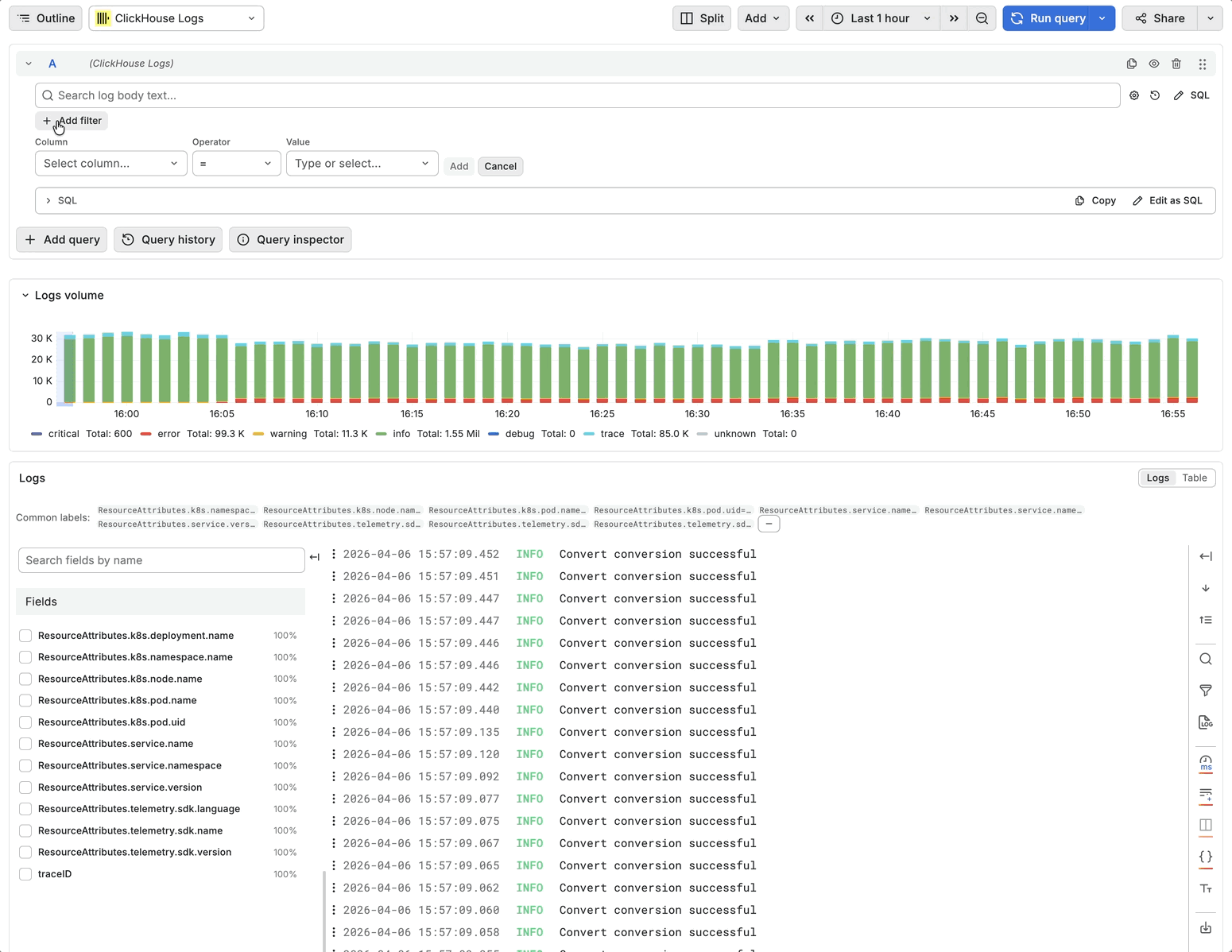Cancel the new filter
Viewport: 1232px width, 952px height.
(x=500, y=166)
